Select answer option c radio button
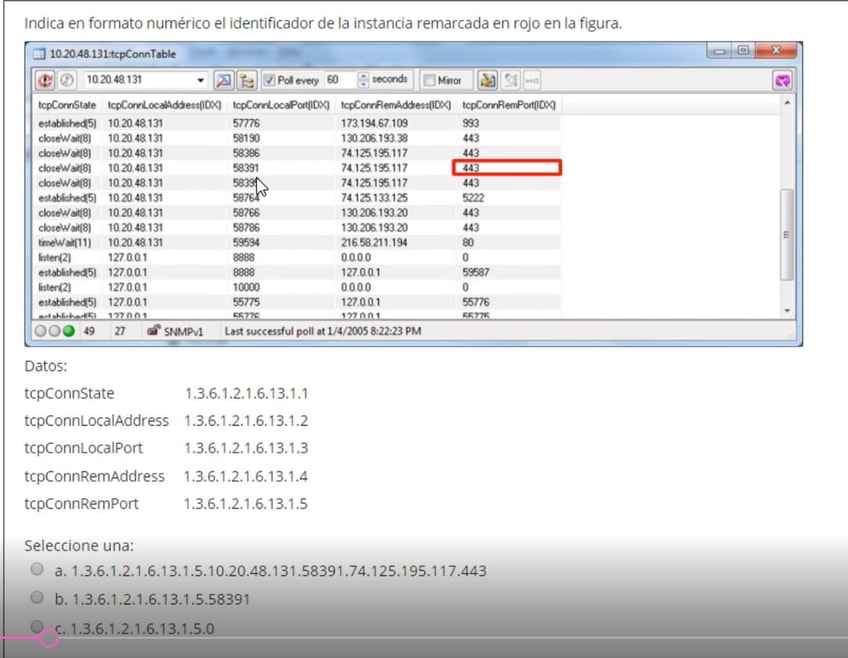Viewport: 848px width, 658px height. pyautogui.click(x=37, y=626)
